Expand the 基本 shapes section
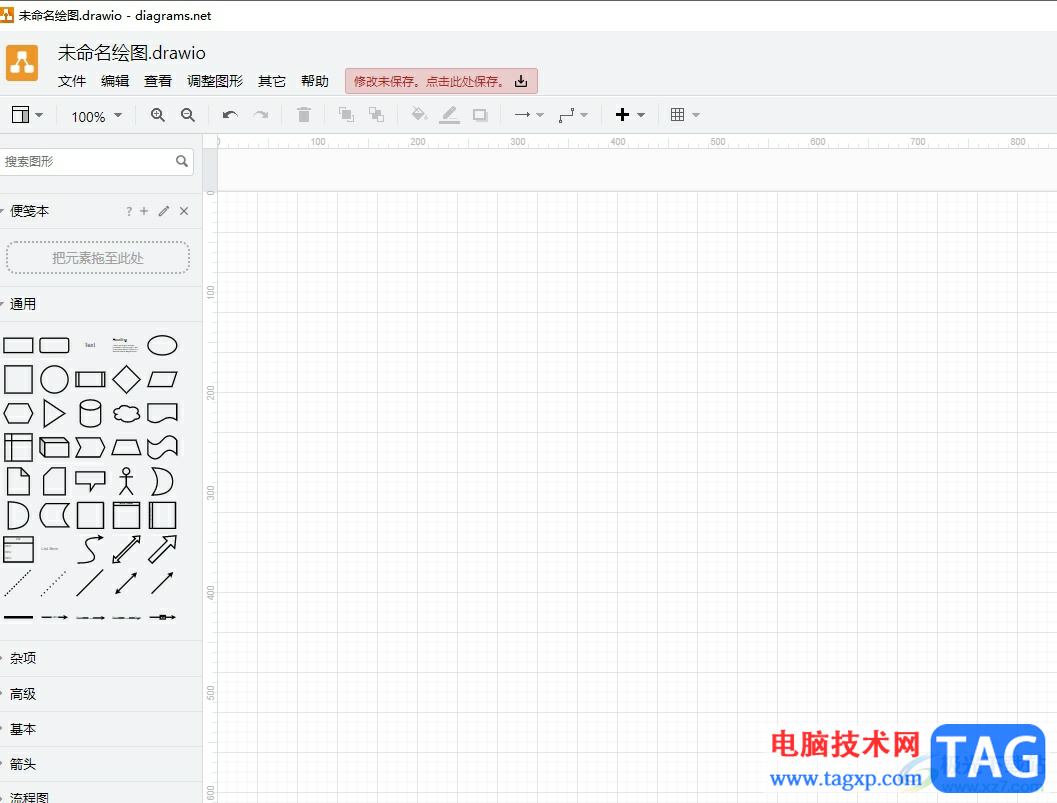Viewport: 1057px width, 803px height. [x=22, y=729]
